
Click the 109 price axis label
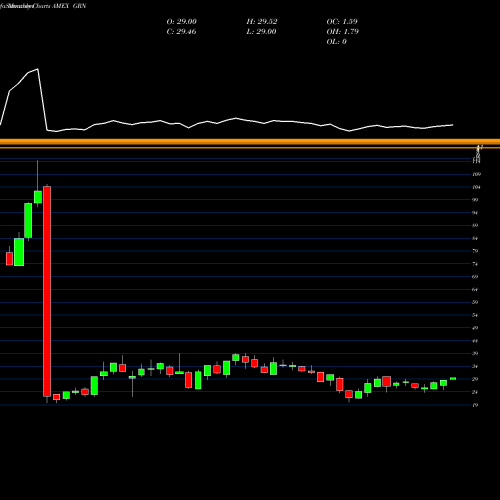(477, 174)
